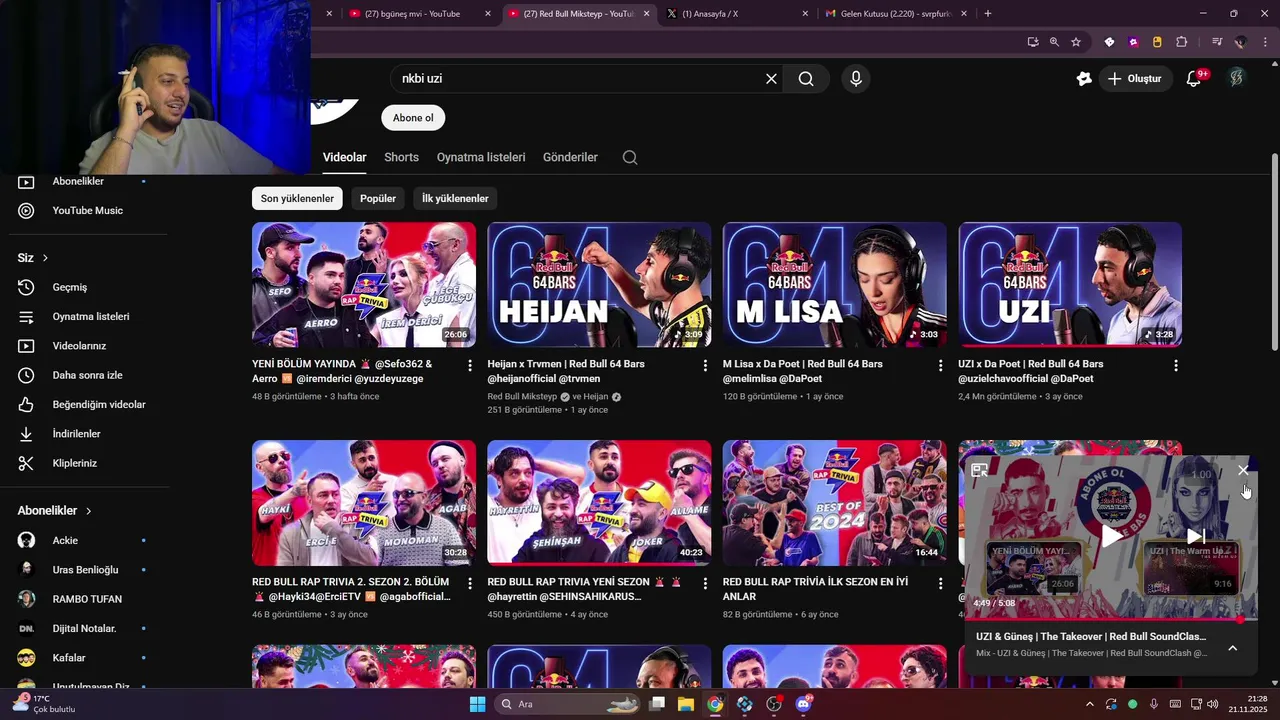Screen dimensions: 1280x720
Task: Click the magnifier search button
Action: coord(806,79)
